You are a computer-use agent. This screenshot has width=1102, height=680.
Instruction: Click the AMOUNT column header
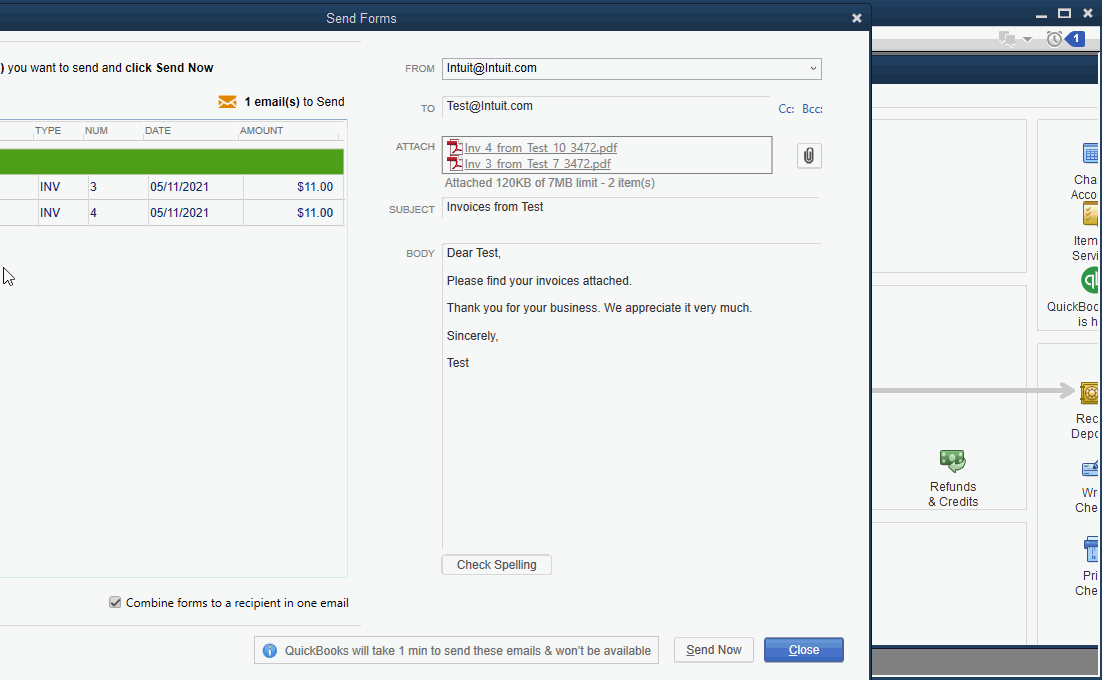[x=259, y=130]
